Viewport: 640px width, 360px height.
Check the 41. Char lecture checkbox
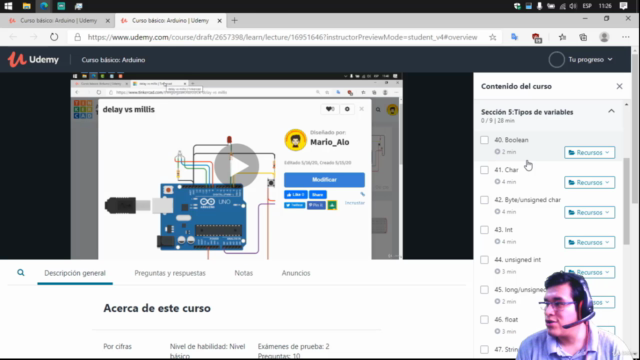pos(484,170)
